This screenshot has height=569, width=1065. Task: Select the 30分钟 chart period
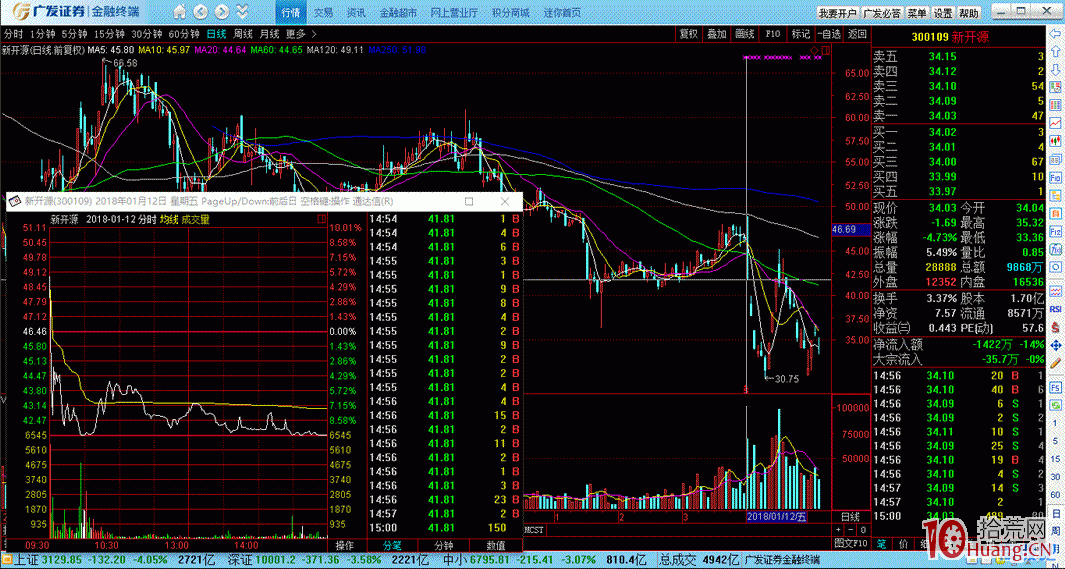coord(146,33)
